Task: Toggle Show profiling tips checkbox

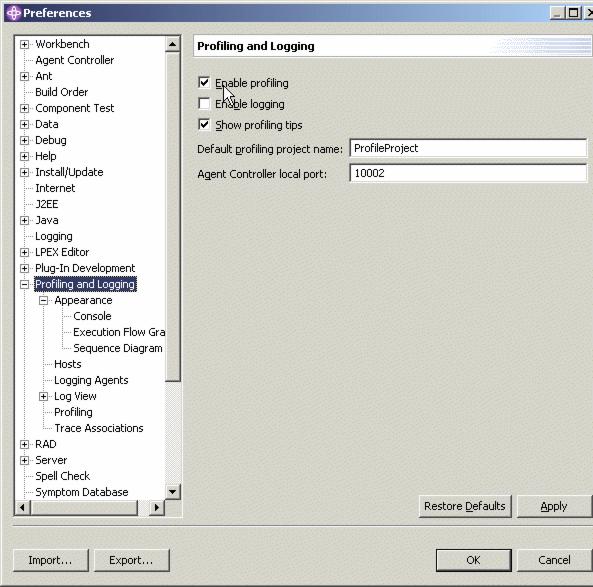Action: 204,124
